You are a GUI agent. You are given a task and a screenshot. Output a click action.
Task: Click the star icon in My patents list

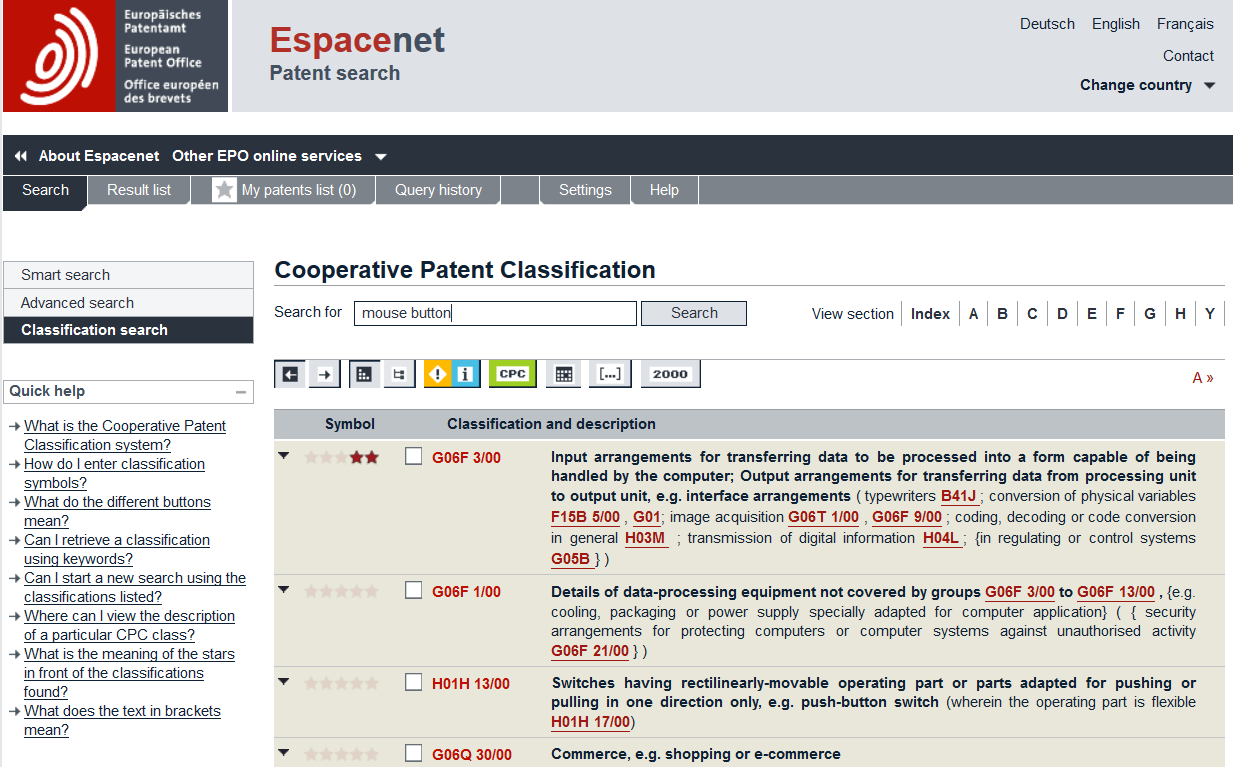click(x=225, y=190)
